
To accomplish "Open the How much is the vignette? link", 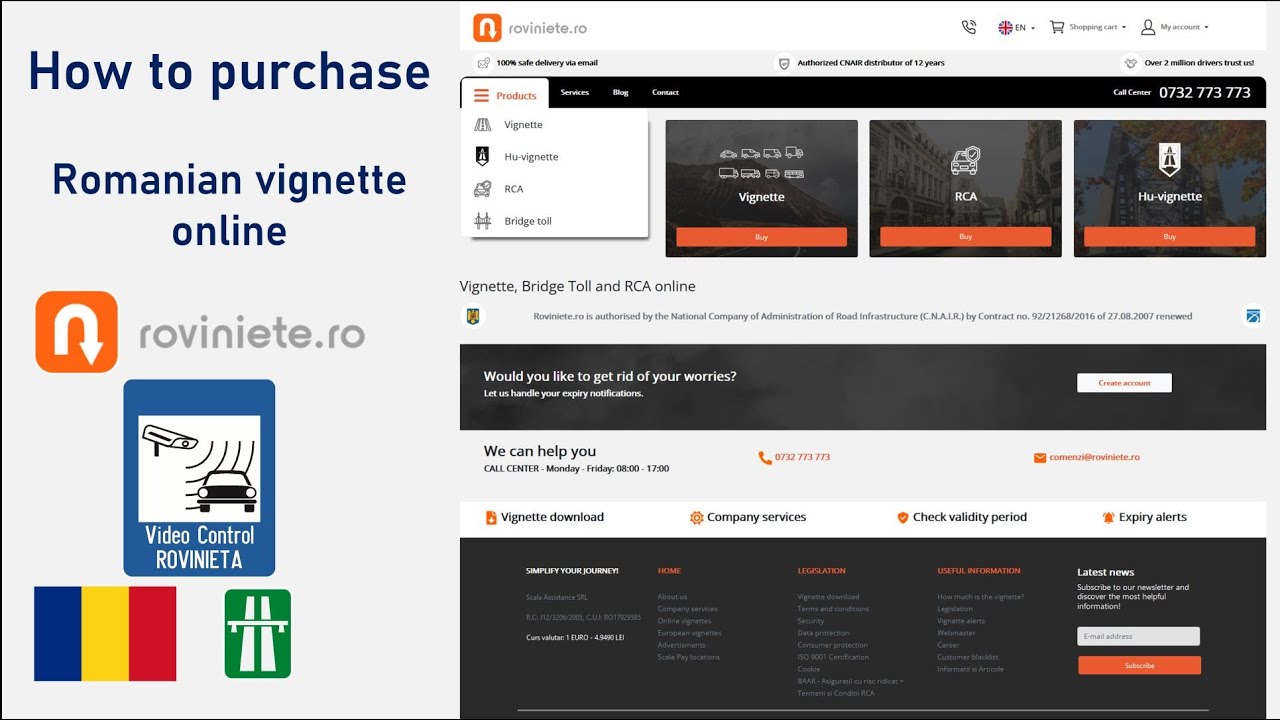I will (980, 597).
